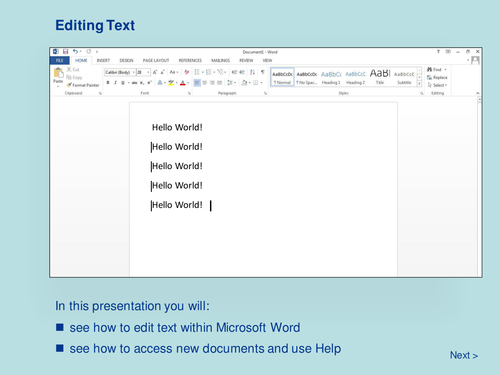Collapse the ribbon with the caret arrow

(x=478, y=93)
